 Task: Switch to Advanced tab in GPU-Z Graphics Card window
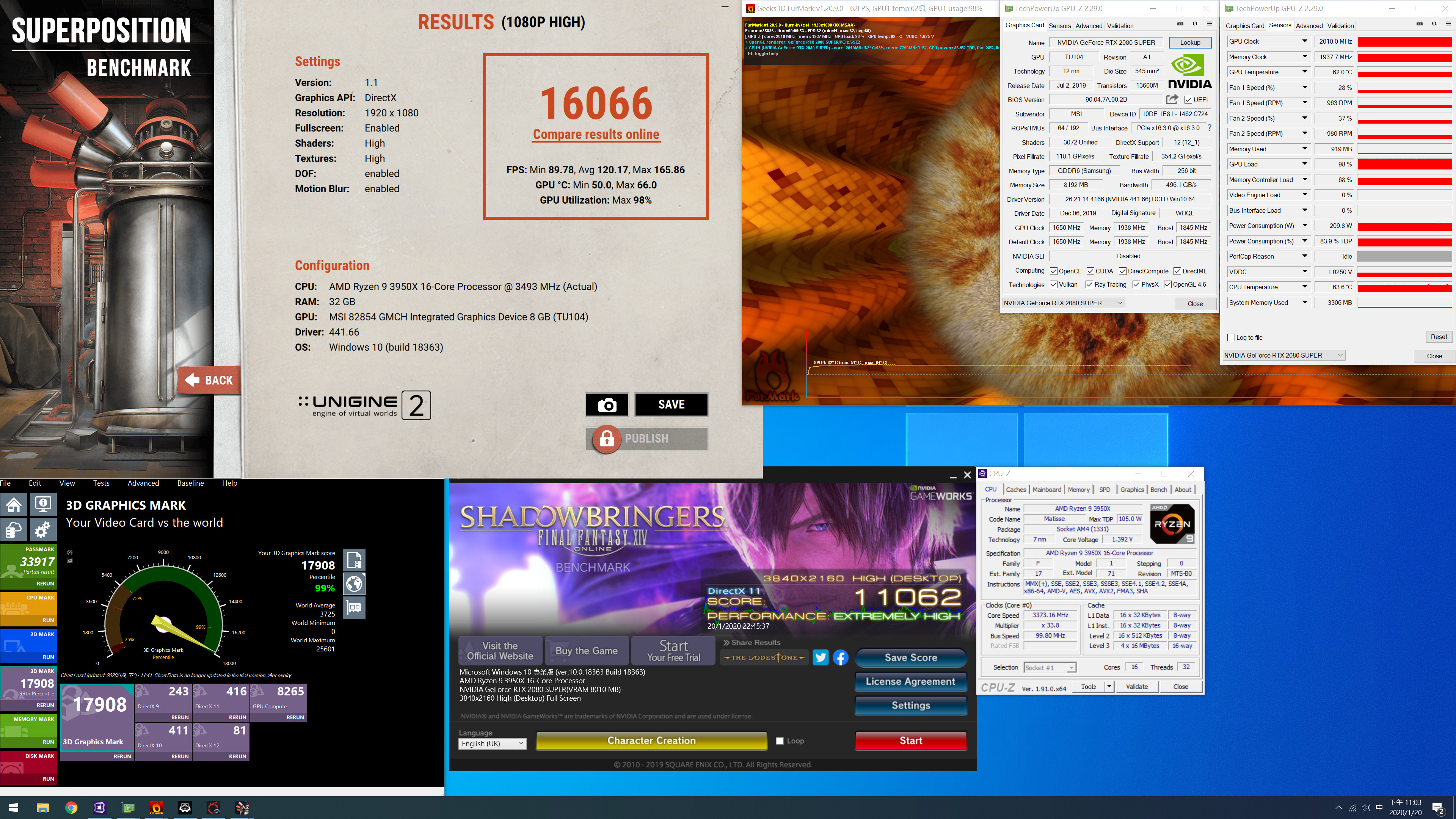click(1089, 25)
